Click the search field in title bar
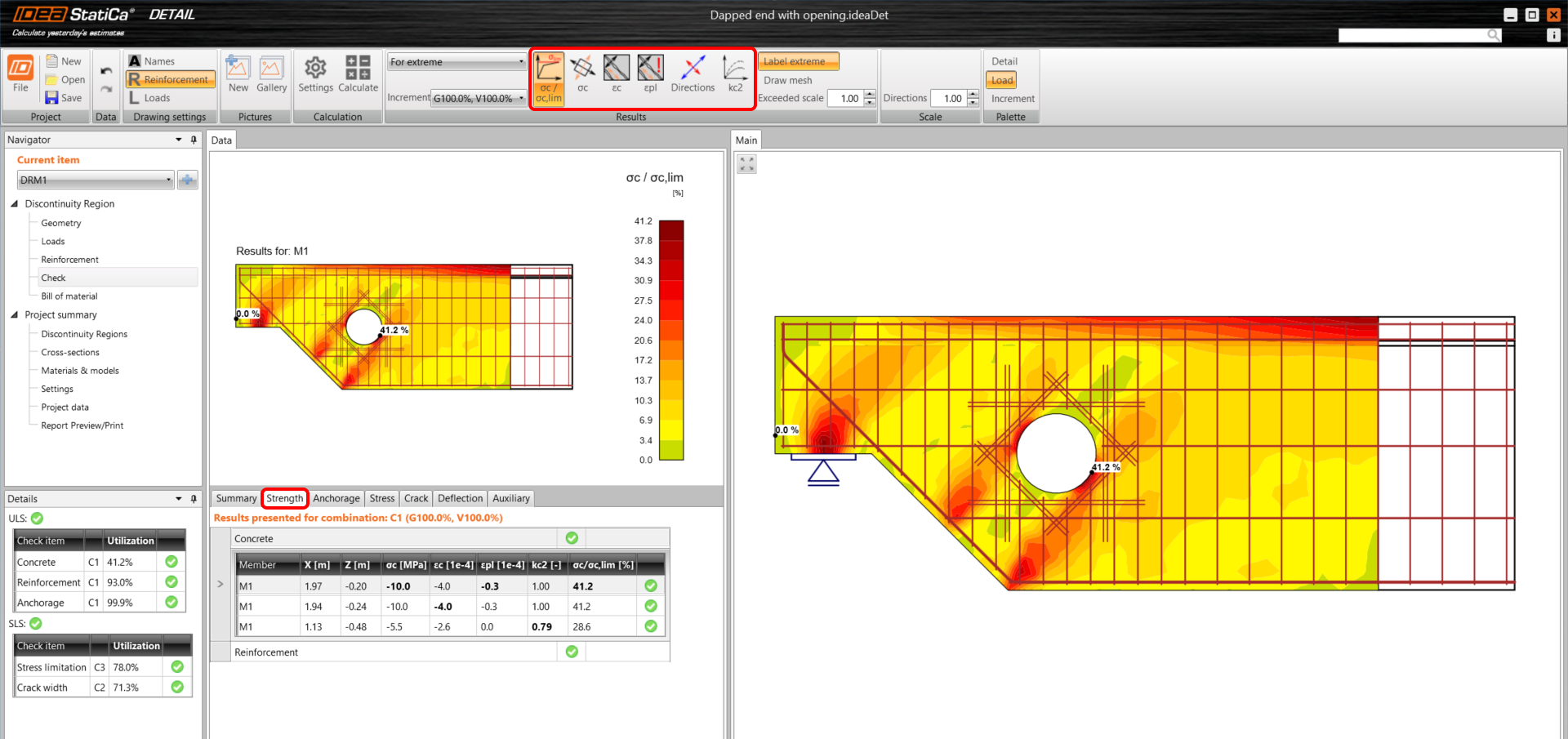This screenshot has height=739, width=1568. coord(1413,35)
